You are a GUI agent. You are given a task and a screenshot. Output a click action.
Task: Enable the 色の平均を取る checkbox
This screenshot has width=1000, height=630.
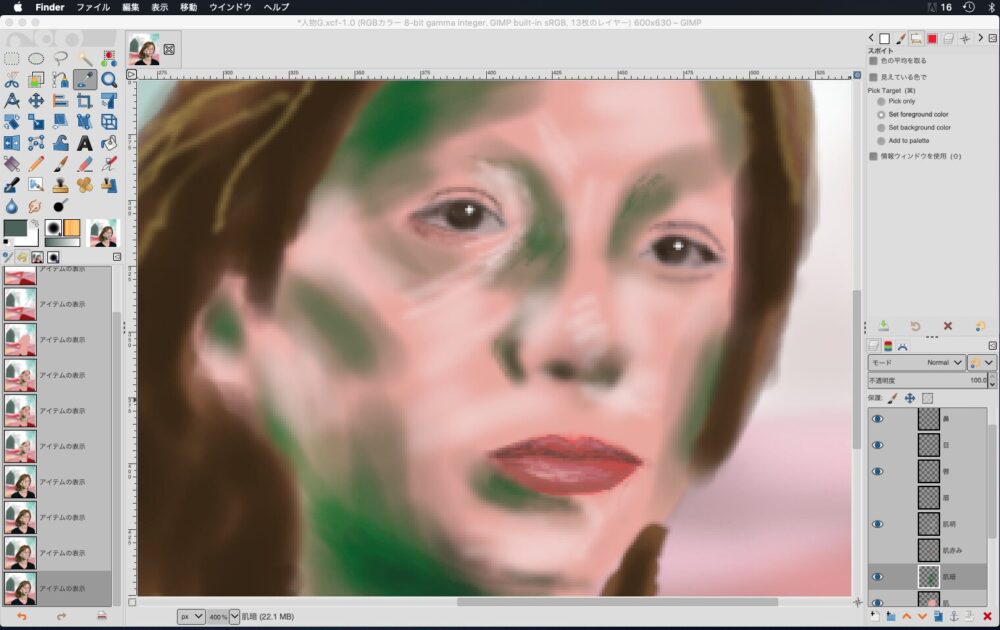click(873, 61)
